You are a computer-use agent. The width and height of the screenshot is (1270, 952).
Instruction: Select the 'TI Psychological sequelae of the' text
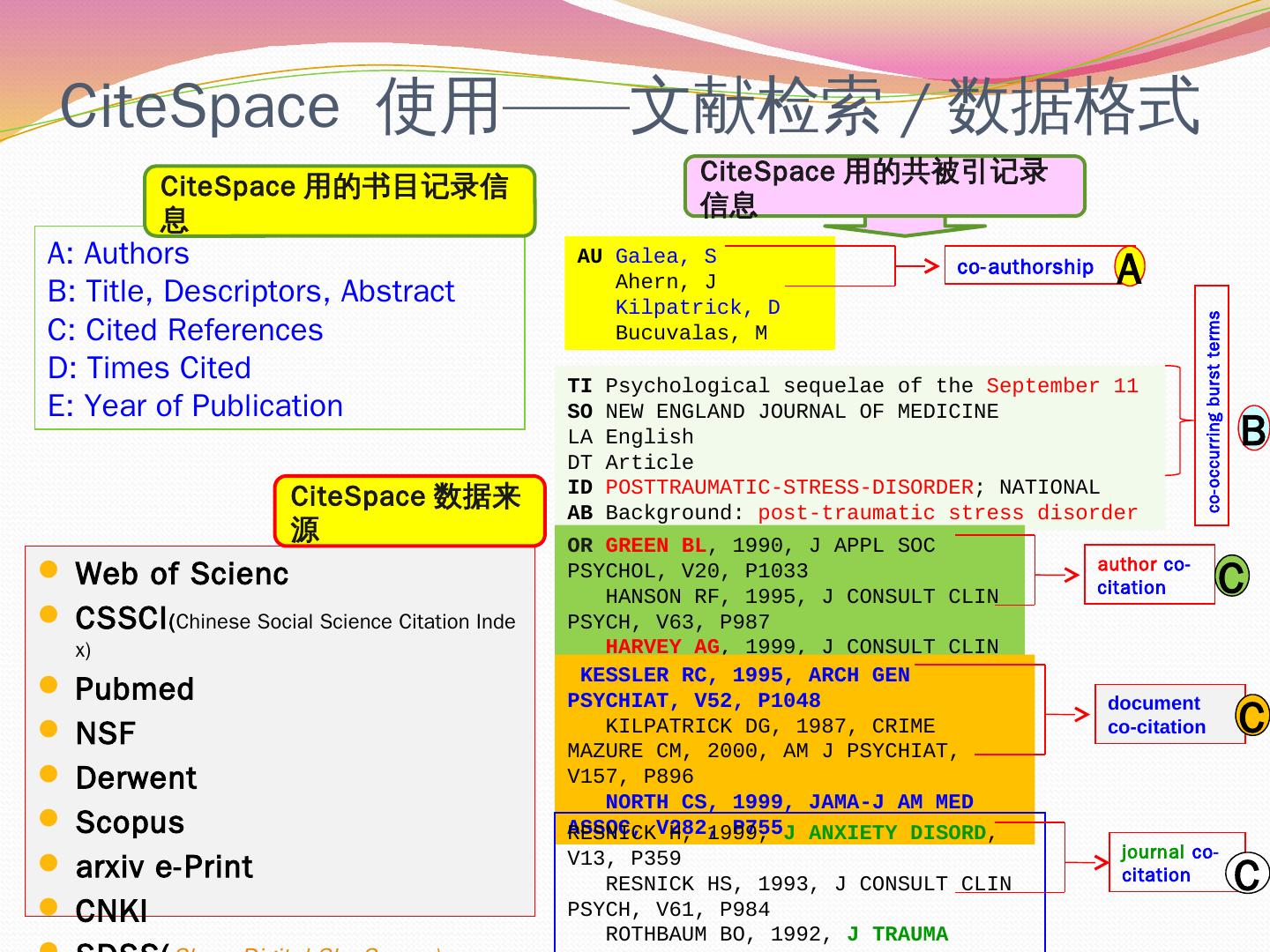point(771,386)
